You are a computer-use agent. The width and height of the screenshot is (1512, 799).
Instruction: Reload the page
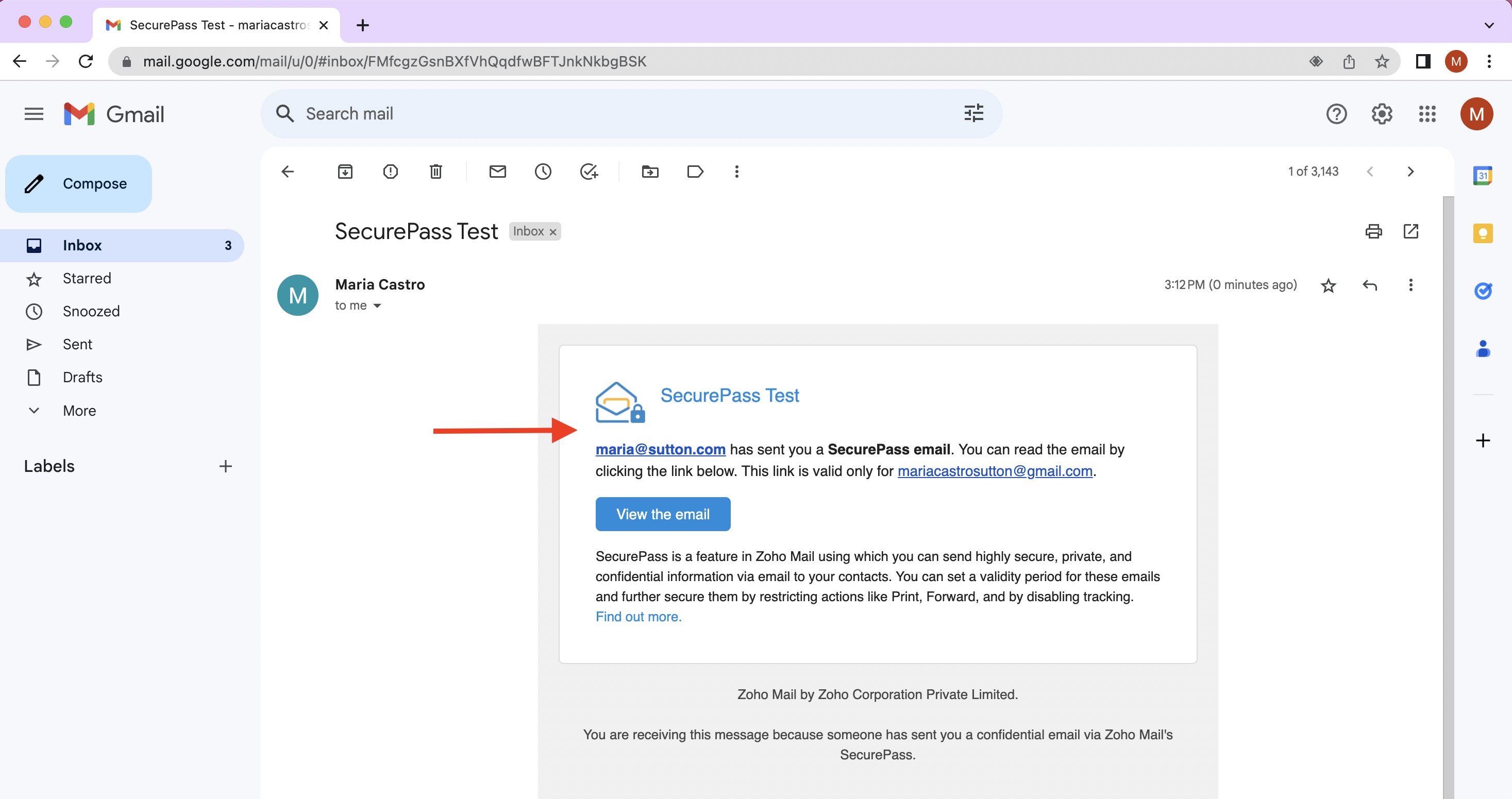(86, 61)
